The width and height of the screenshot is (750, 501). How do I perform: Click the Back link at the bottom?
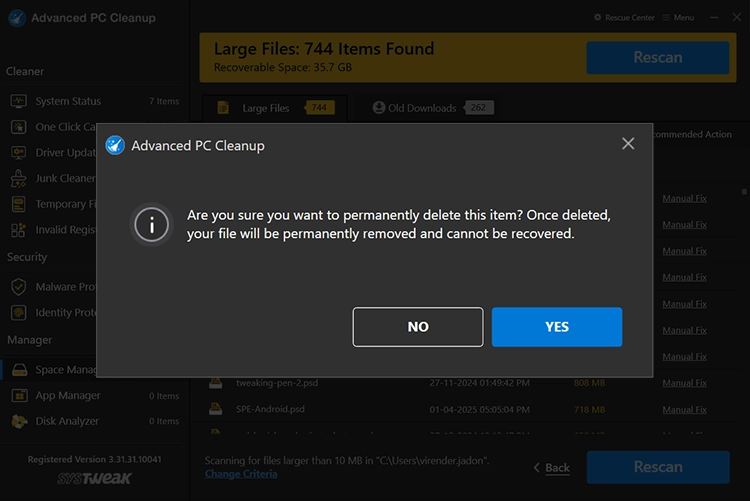[x=551, y=468]
